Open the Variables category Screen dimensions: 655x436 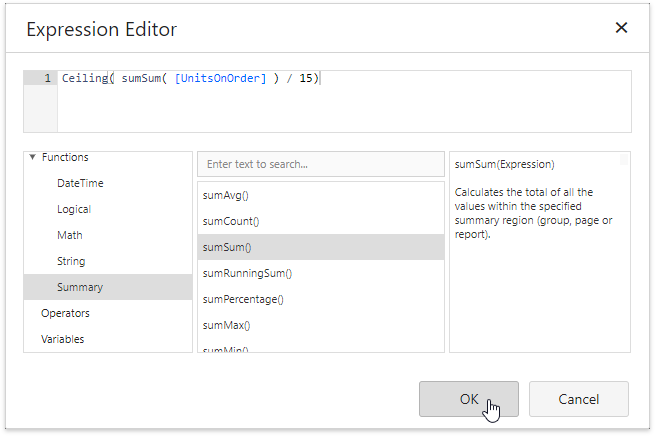[63, 340]
